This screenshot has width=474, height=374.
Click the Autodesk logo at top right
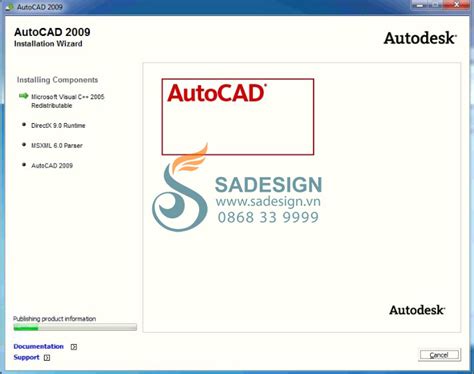[x=420, y=38]
